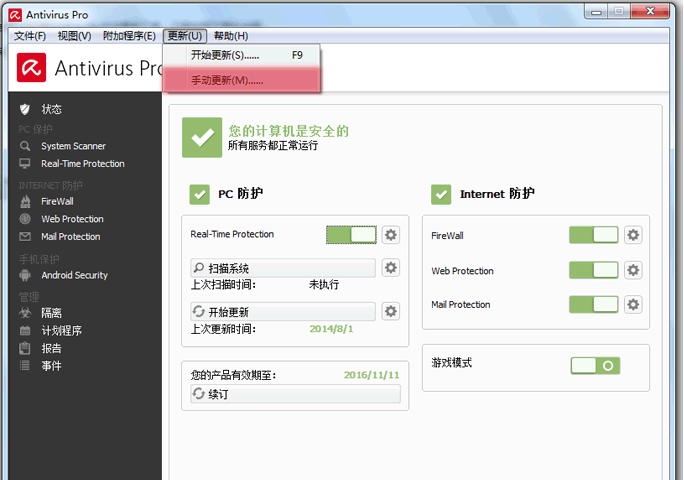Viewport: 684px width, 480px height.
Task: Click the flame icon for FireWall
Action: tap(25, 201)
